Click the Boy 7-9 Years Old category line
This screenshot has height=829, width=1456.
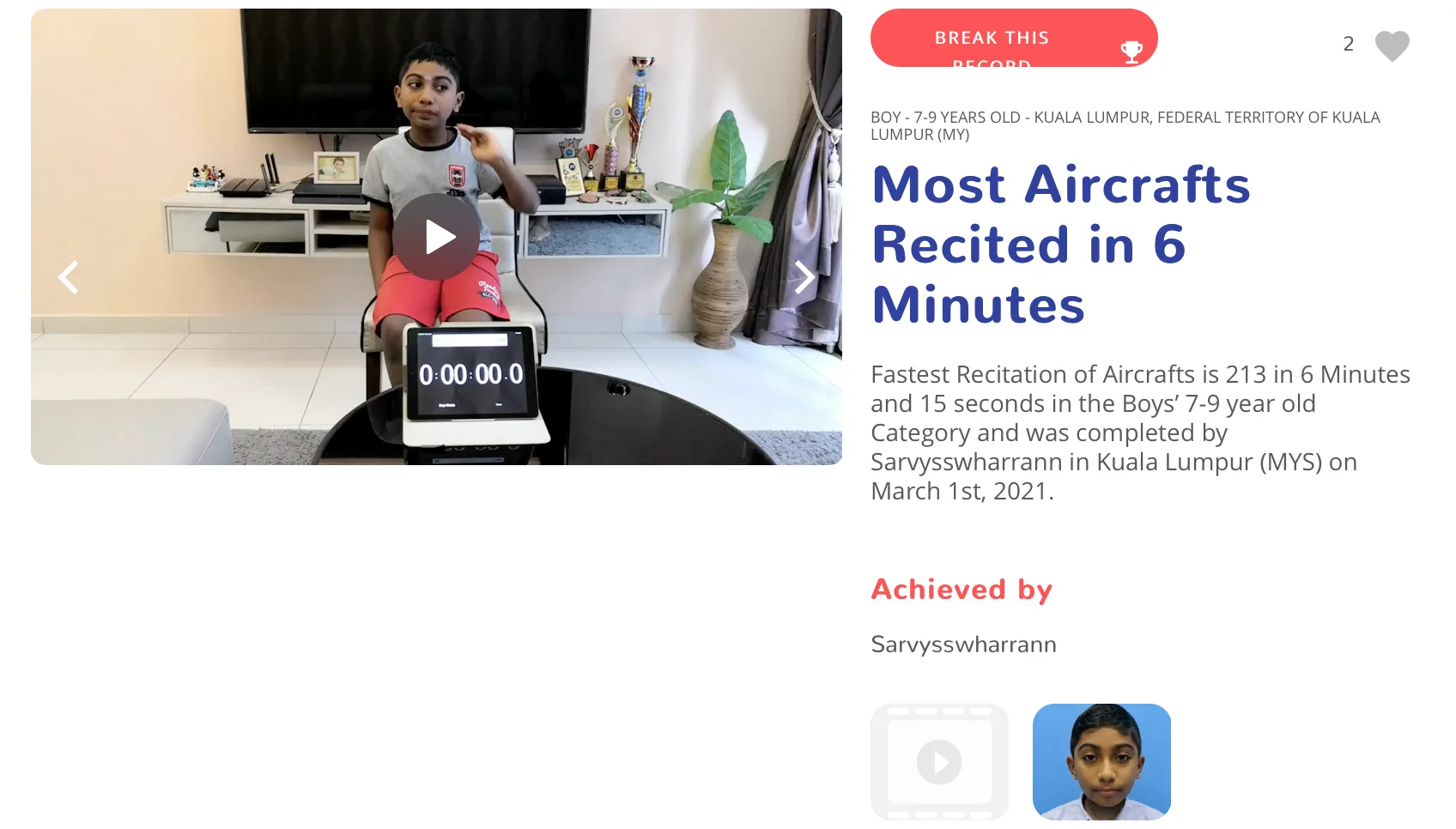coord(1125,125)
